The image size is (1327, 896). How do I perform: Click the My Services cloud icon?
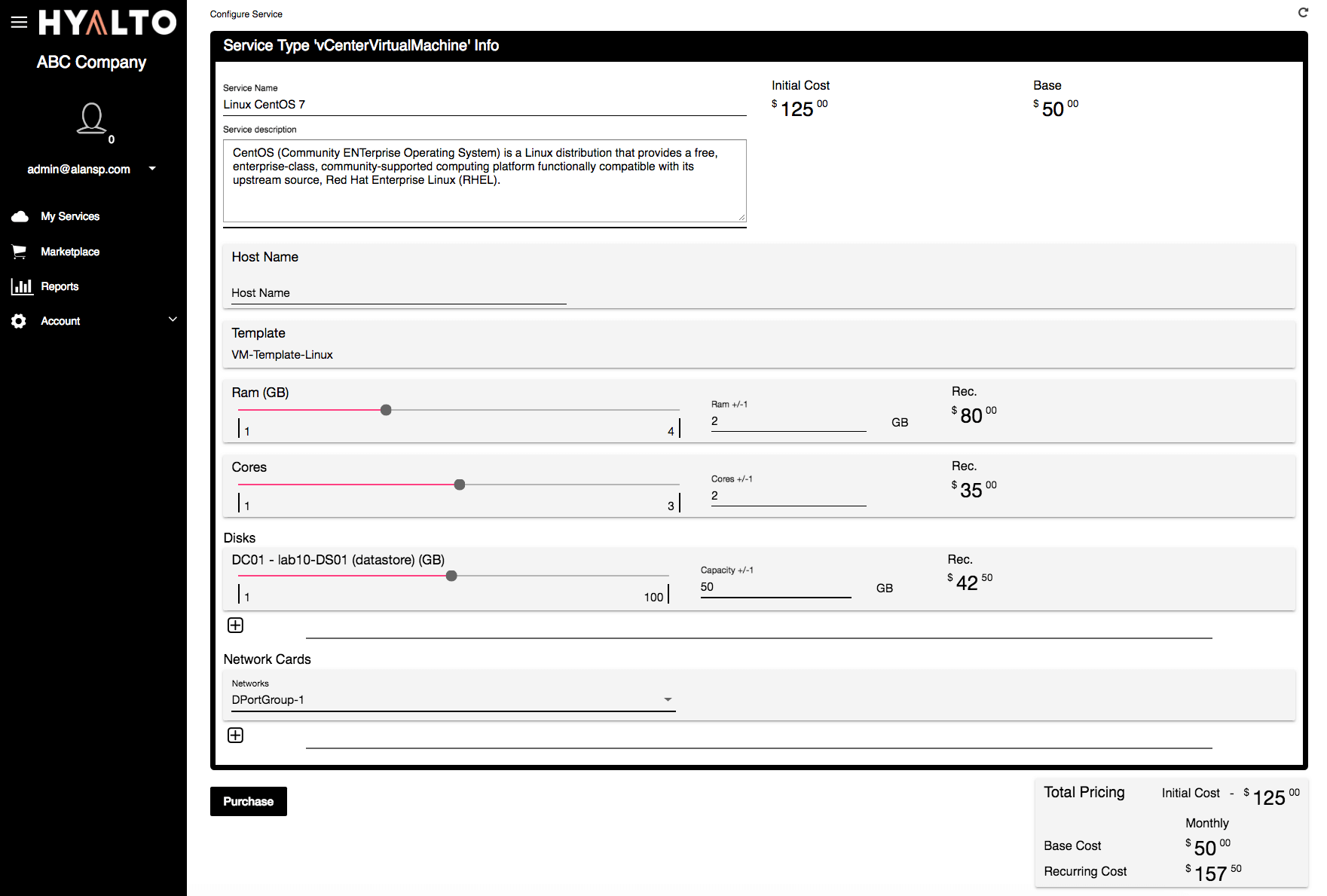20,216
